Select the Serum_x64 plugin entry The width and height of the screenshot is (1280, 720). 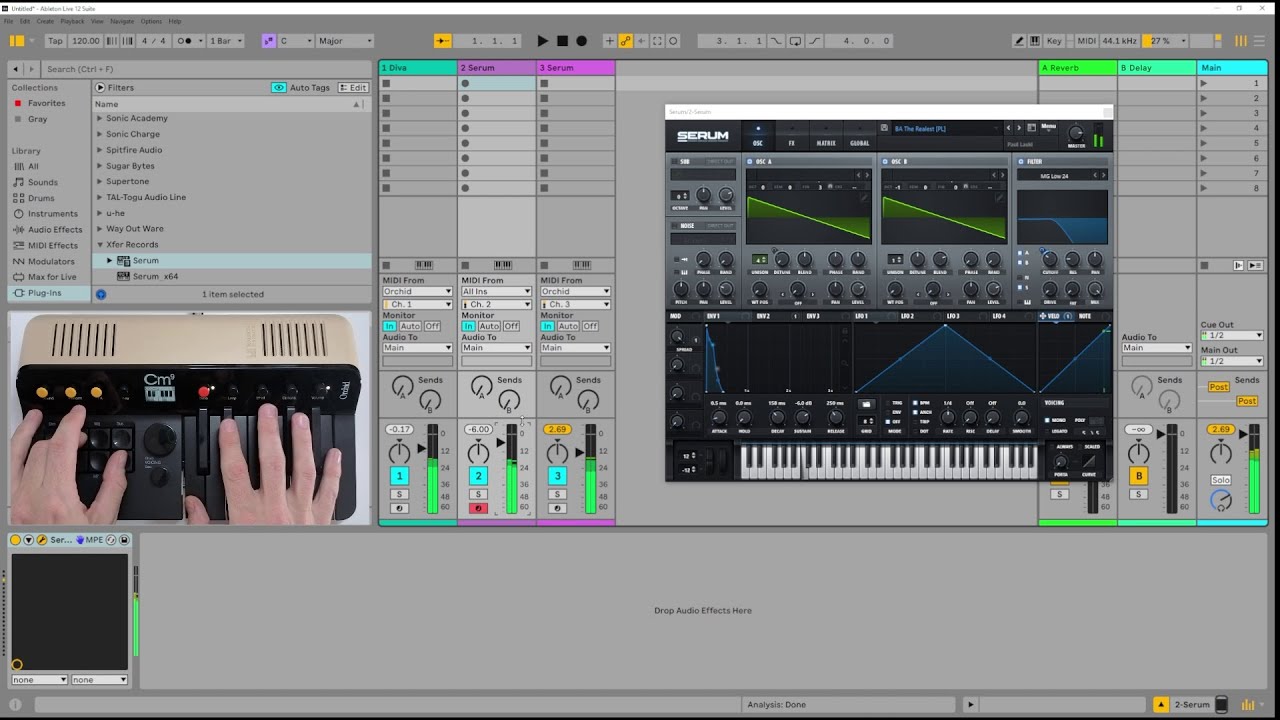click(155, 277)
